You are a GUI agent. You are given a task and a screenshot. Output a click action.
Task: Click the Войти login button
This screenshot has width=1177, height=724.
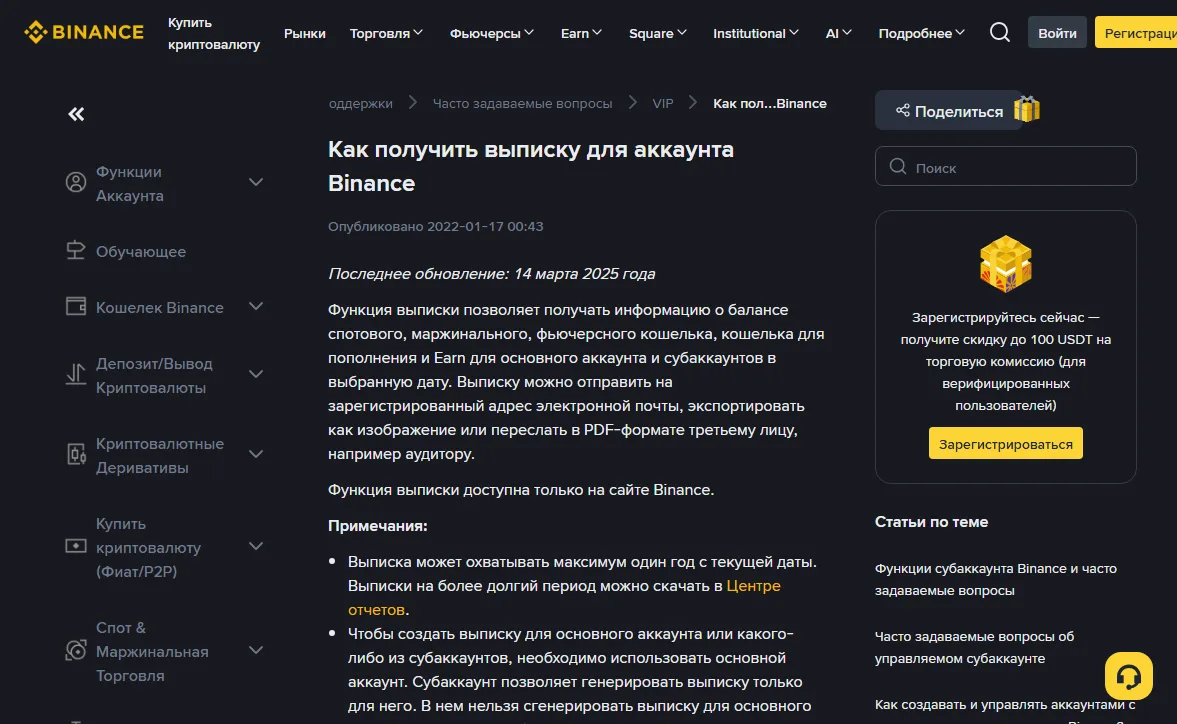[1057, 32]
